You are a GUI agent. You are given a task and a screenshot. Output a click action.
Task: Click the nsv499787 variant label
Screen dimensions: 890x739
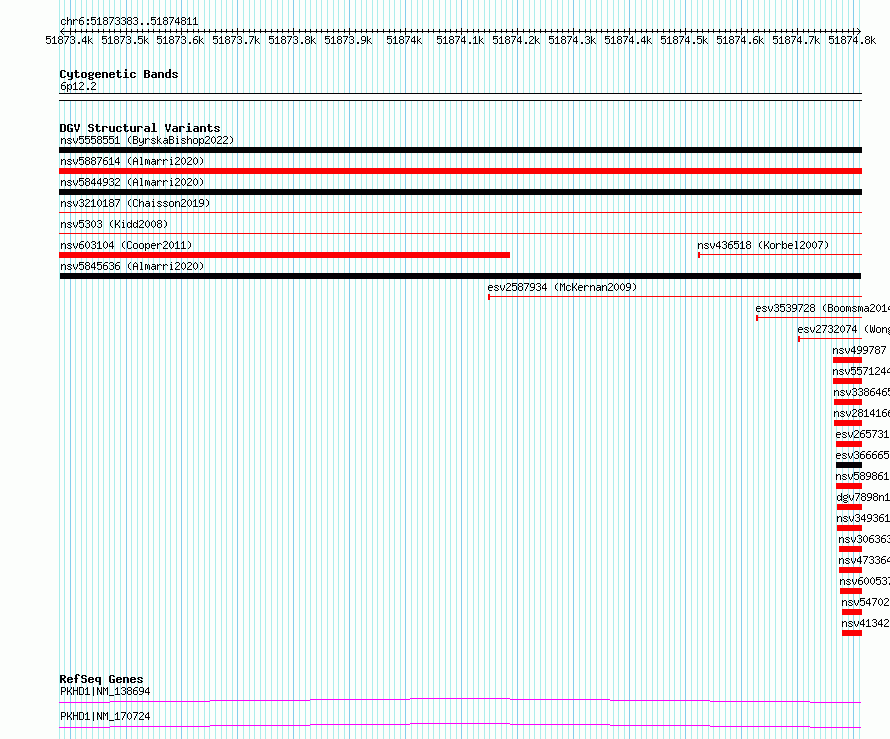coord(859,350)
